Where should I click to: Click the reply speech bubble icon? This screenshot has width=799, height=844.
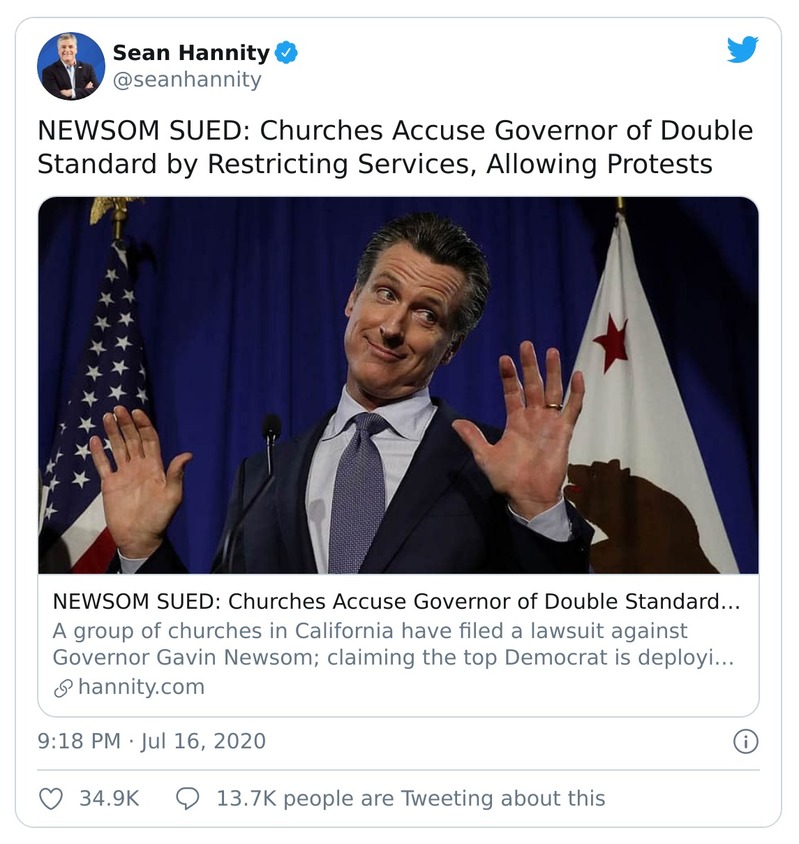click(x=187, y=798)
